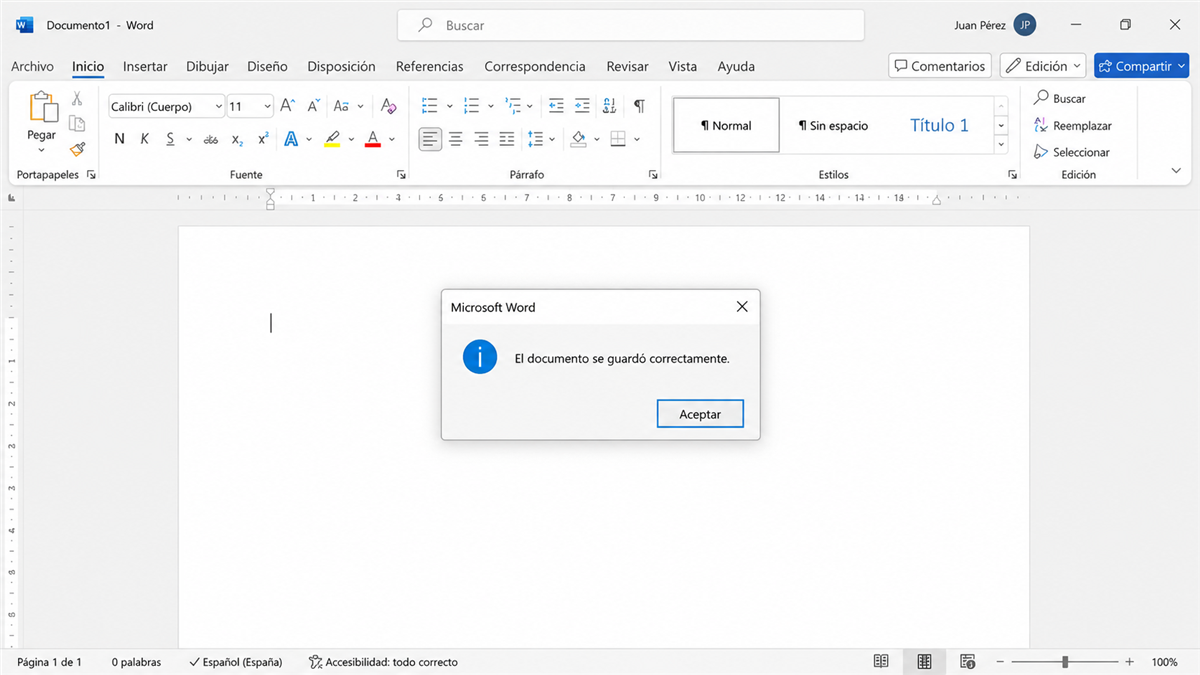This screenshot has height=675, width=1200.
Task: Justify the paragraph text
Action: point(507,139)
